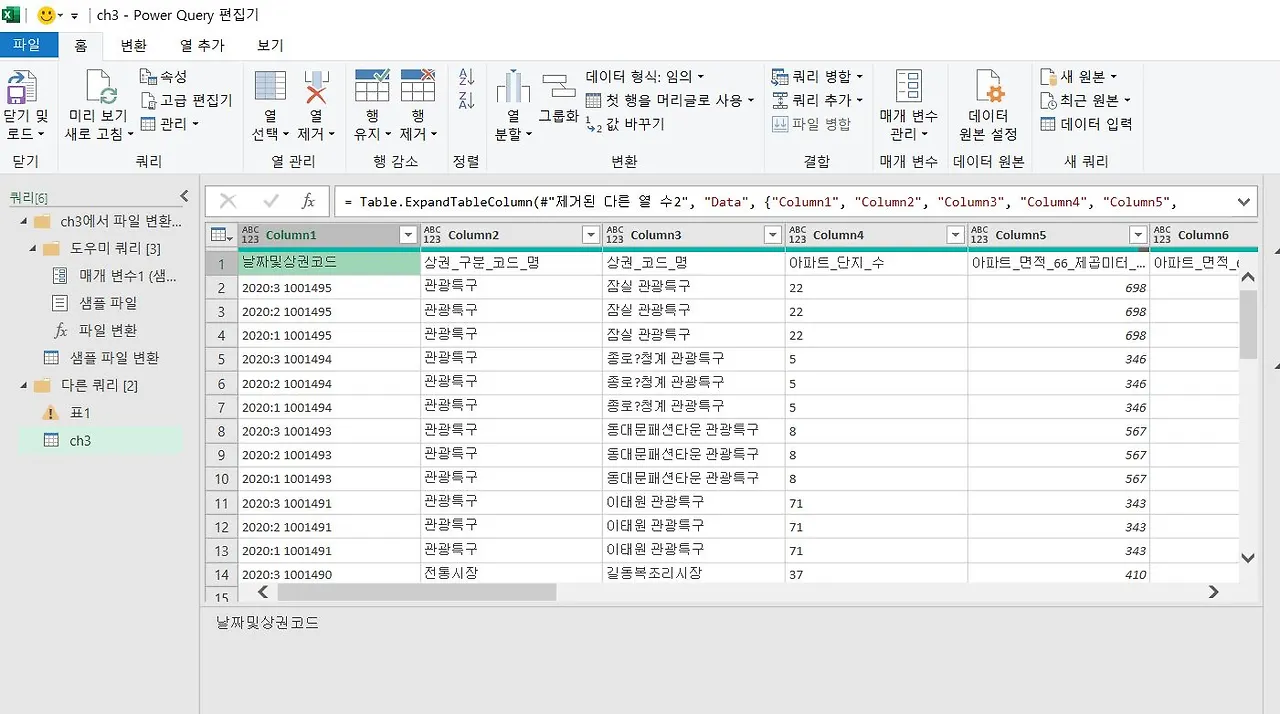Select the ch3 query
Viewport: 1280px width, 714px height.
click(x=100, y=440)
